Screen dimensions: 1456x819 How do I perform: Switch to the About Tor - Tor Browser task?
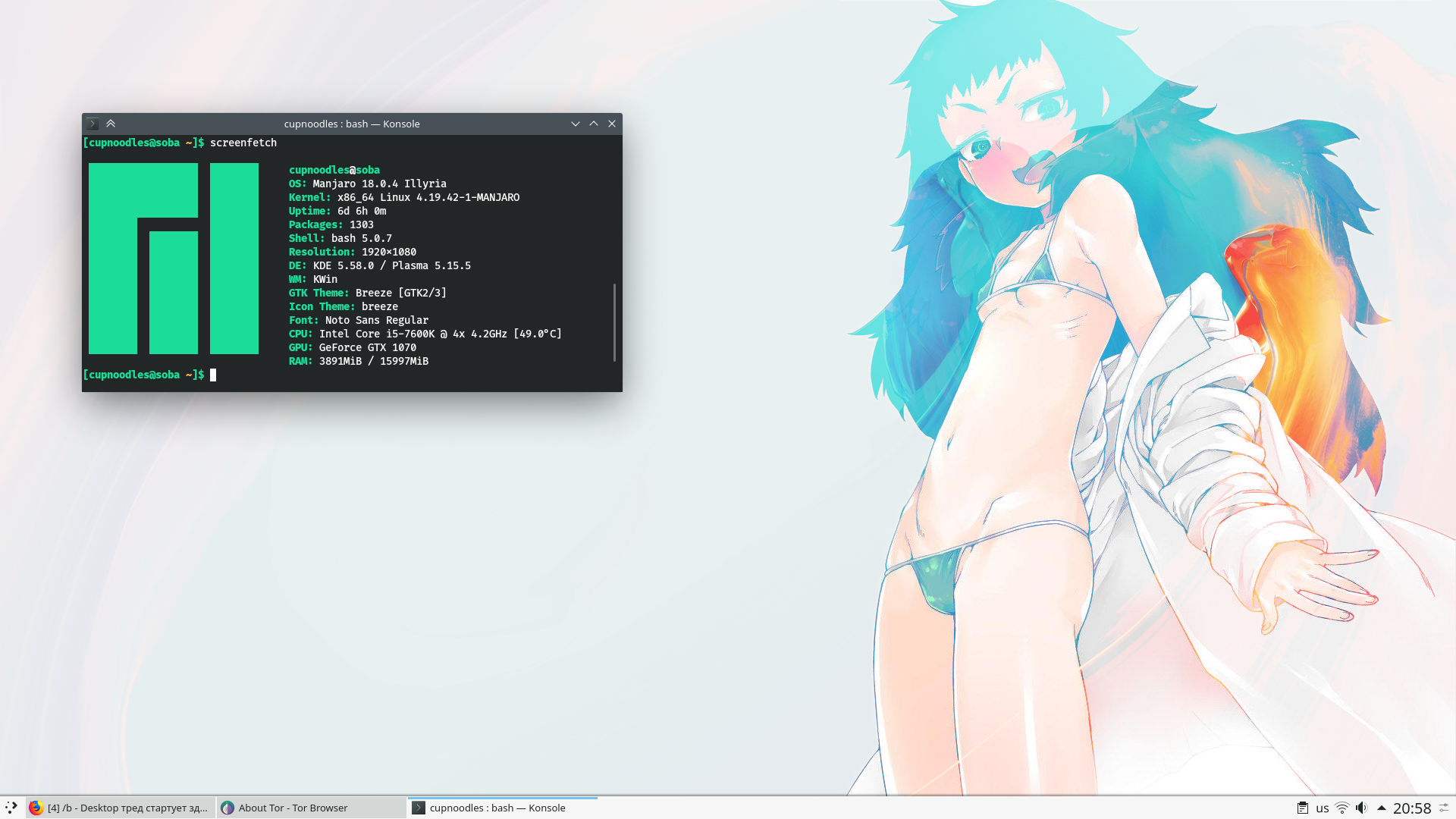tap(312, 808)
